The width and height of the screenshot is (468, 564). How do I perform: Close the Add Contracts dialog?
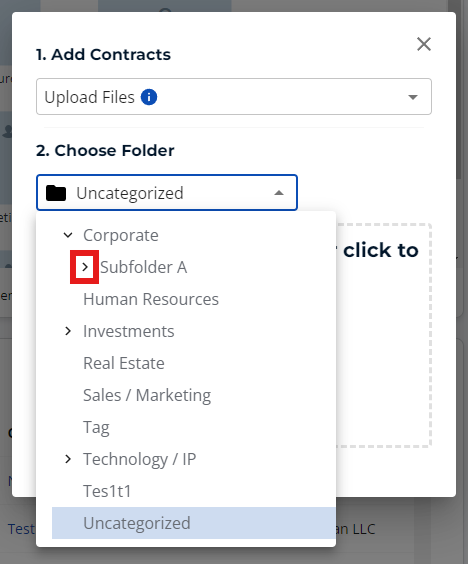pos(424,44)
